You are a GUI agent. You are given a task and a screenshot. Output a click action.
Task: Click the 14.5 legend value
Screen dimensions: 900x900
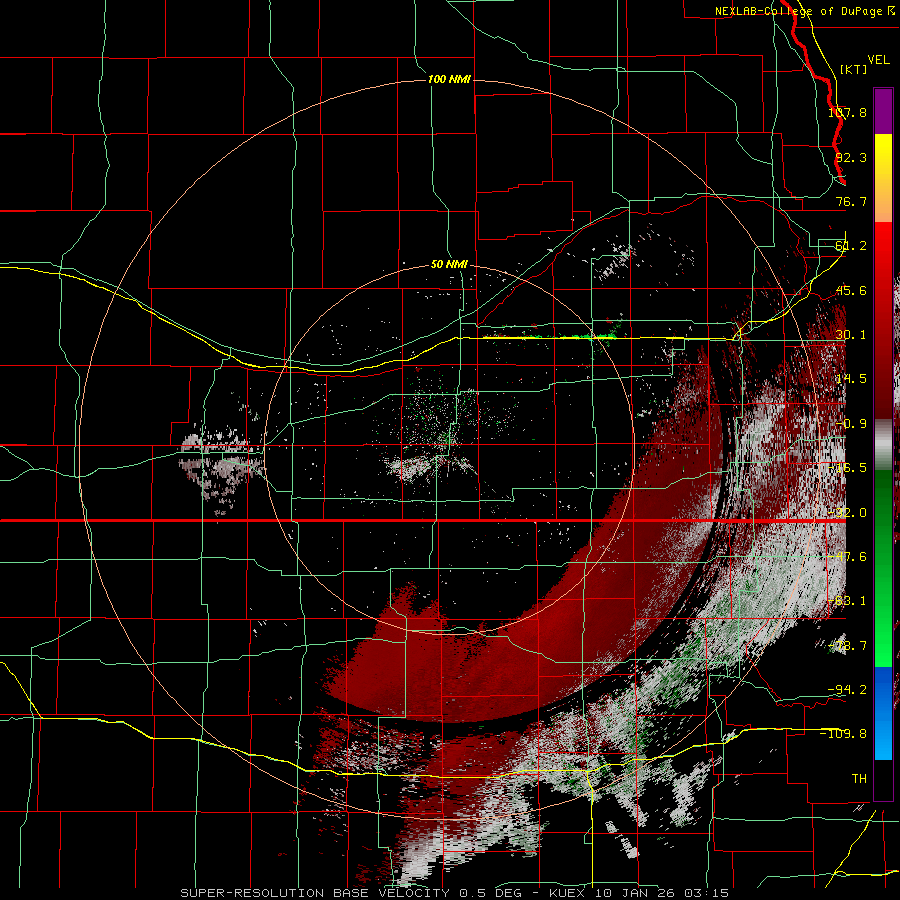pos(851,379)
